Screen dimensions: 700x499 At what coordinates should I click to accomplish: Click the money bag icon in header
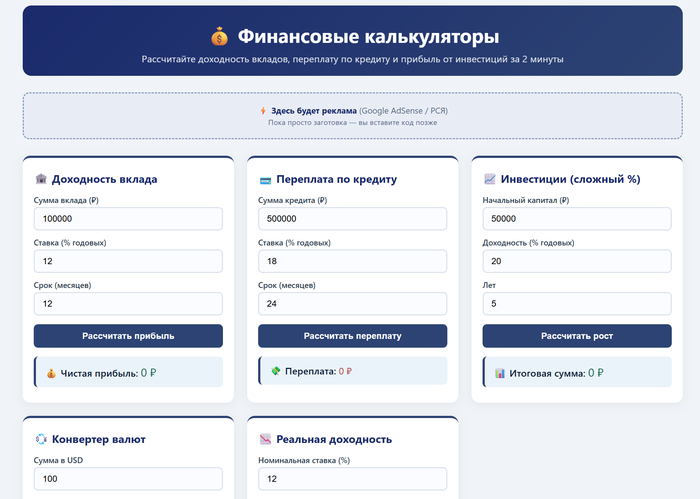click(x=219, y=37)
